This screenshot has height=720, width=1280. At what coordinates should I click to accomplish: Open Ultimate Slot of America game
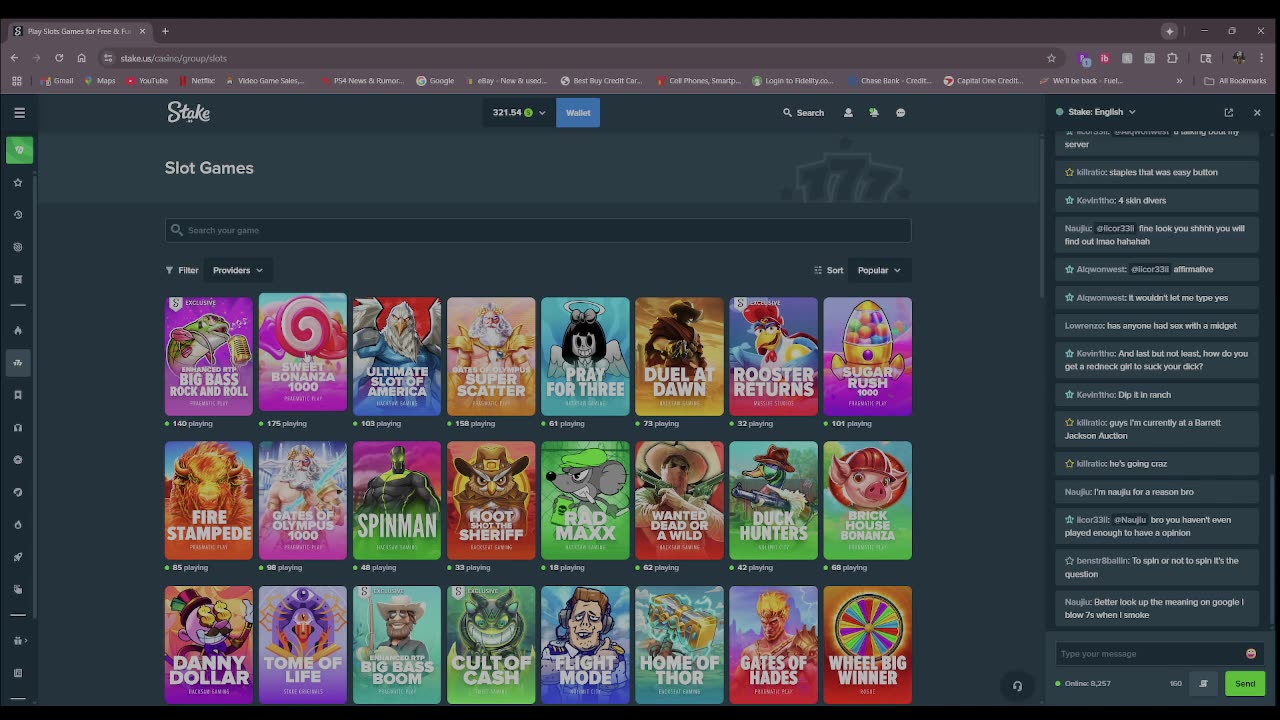click(x=397, y=356)
